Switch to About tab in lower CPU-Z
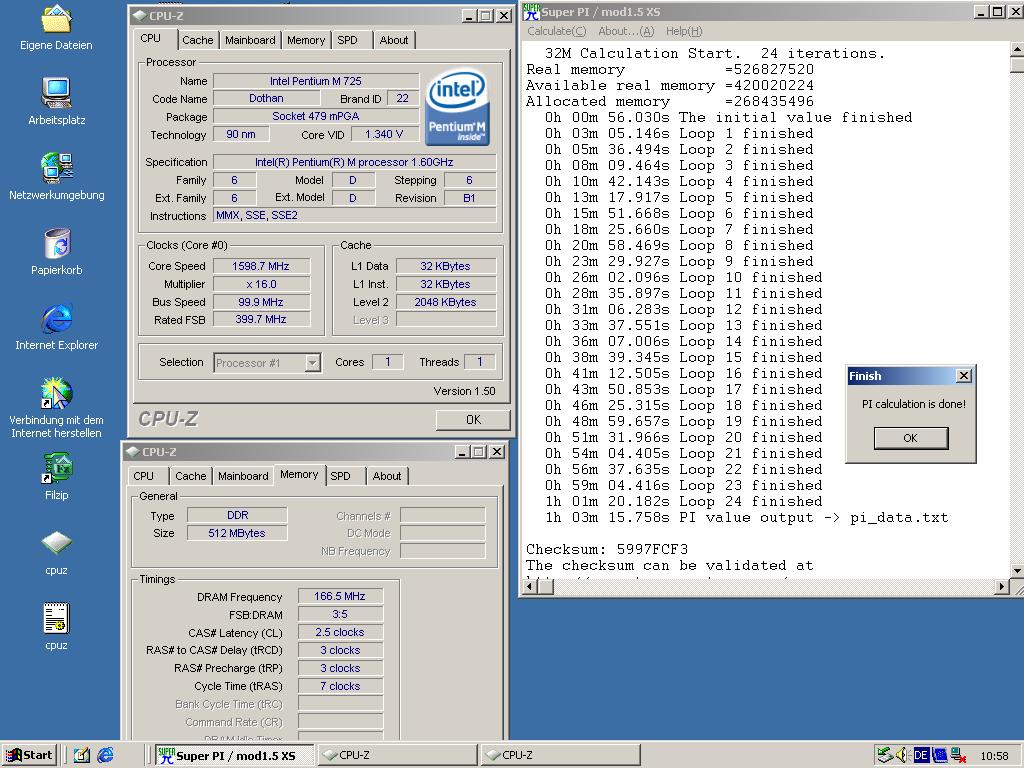This screenshot has width=1024, height=768. tap(387, 476)
